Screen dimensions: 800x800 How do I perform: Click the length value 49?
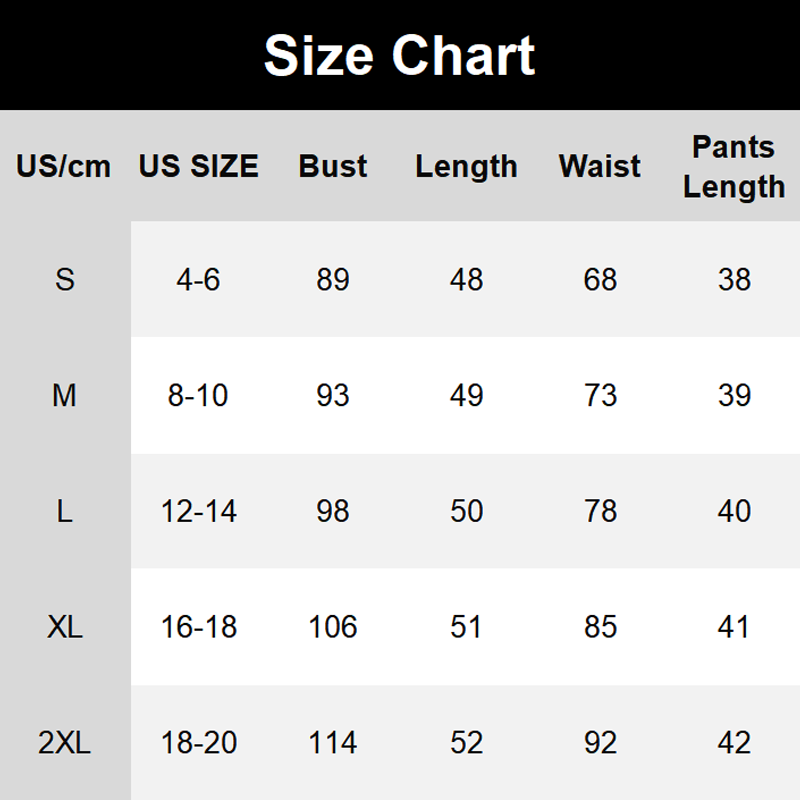(x=466, y=395)
